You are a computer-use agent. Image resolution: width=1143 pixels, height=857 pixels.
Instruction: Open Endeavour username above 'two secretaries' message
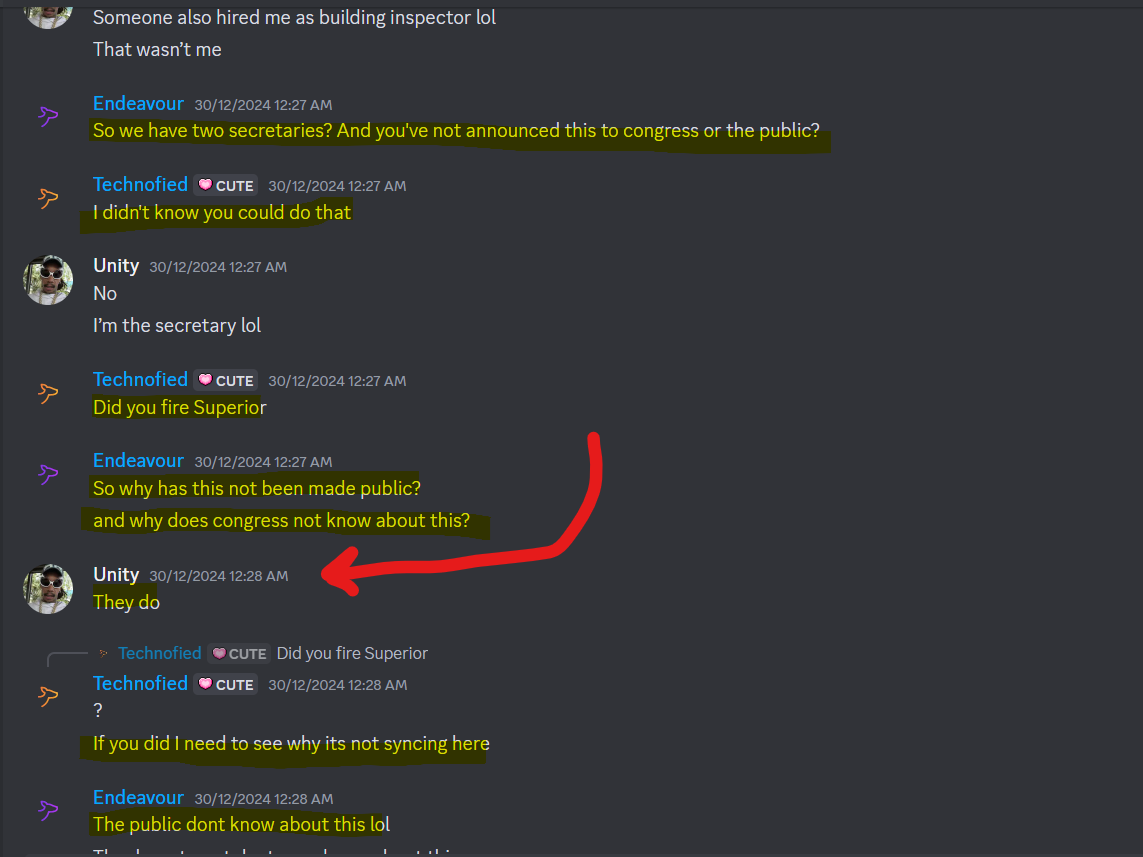pos(139,103)
